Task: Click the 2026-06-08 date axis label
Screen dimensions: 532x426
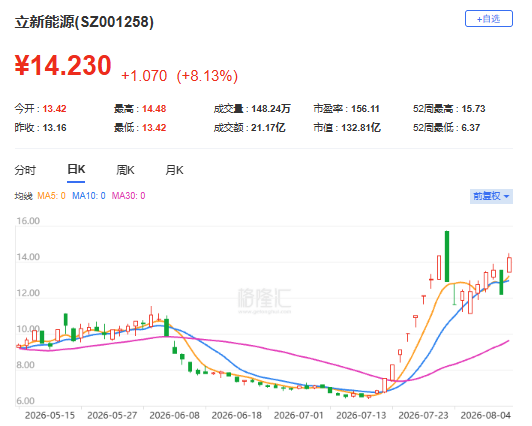Action: point(174,415)
